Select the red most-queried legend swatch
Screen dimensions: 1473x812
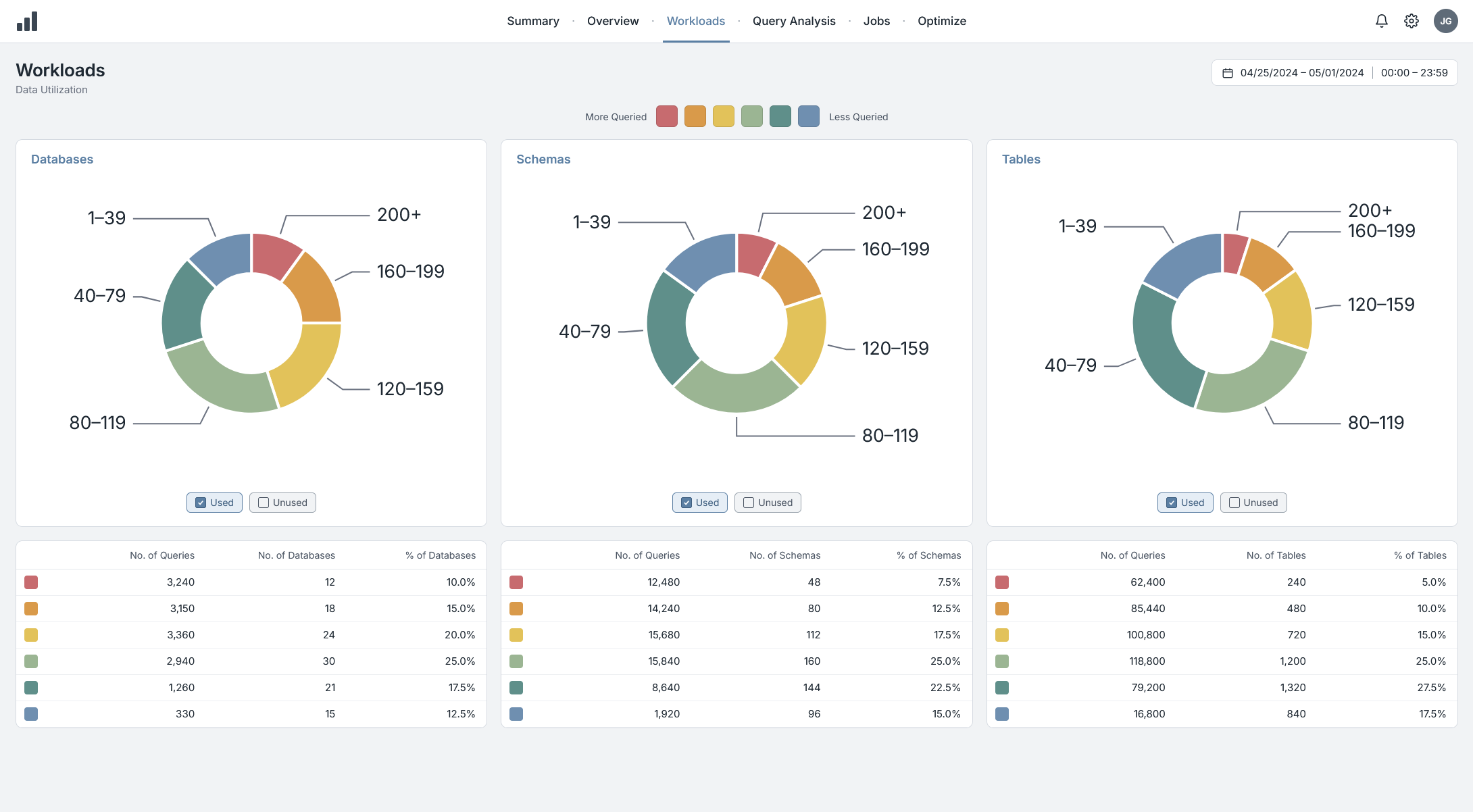(667, 116)
